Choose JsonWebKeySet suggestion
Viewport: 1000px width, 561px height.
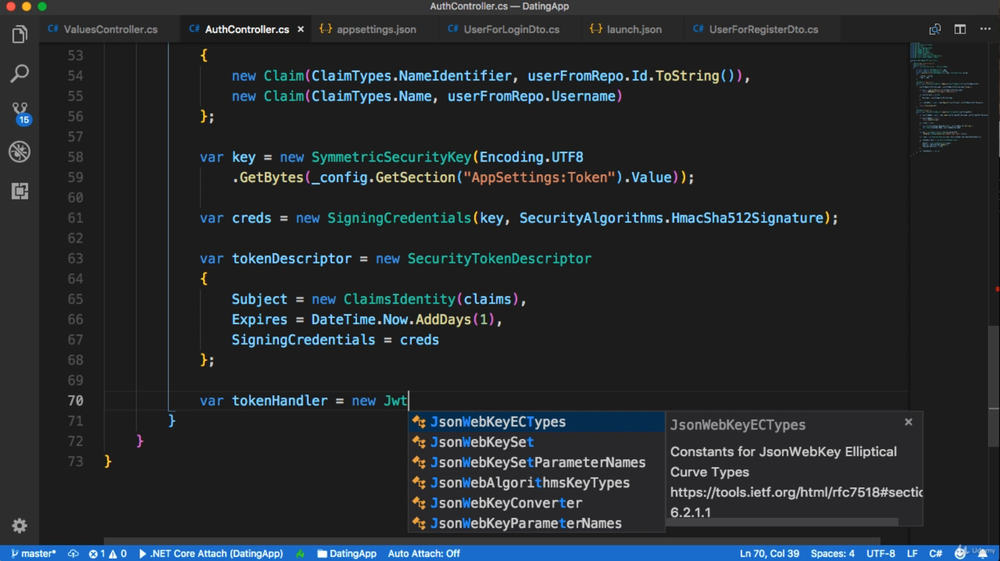pyautogui.click(x=536, y=442)
